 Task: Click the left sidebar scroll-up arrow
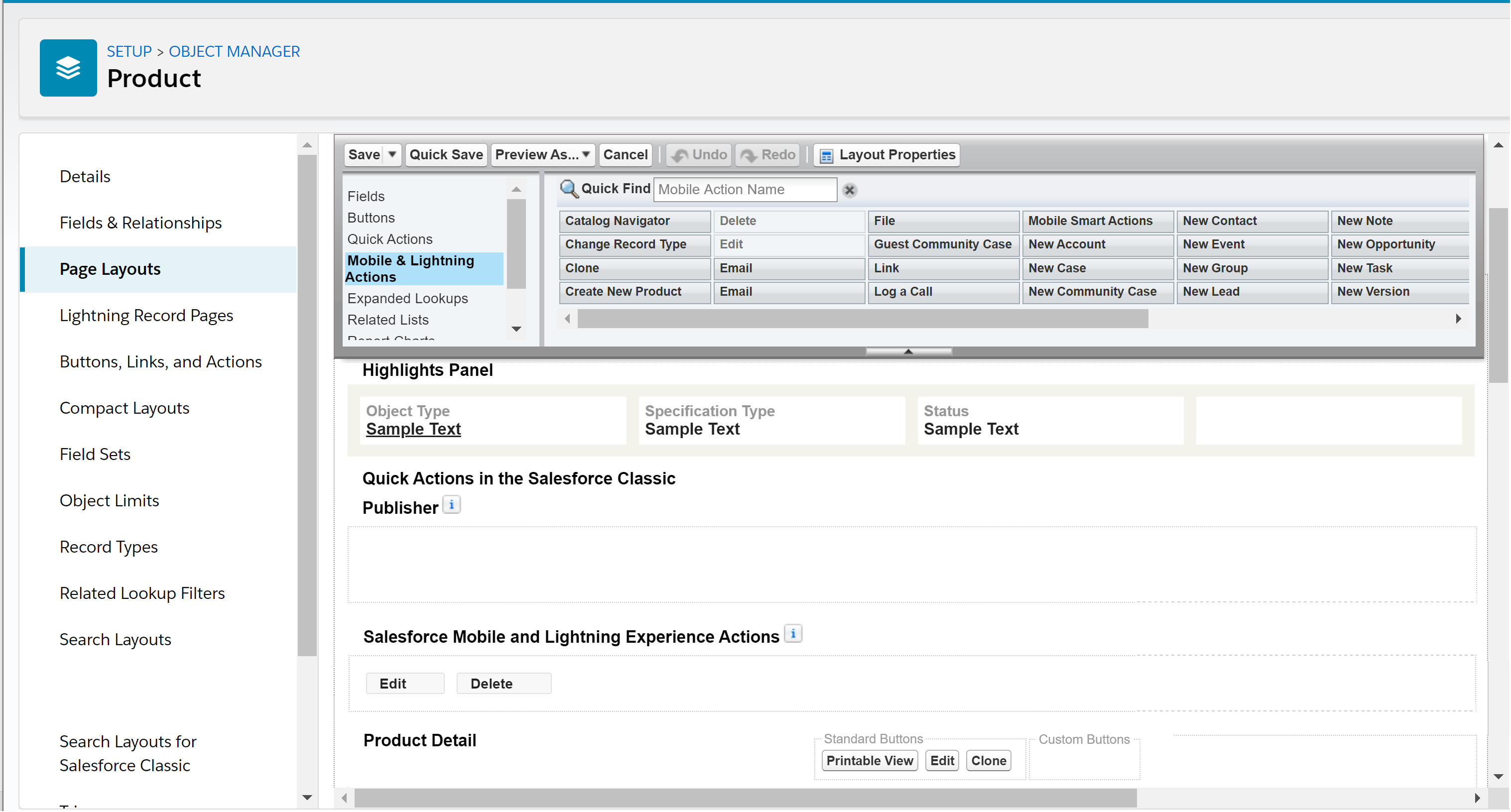pyautogui.click(x=307, y=145)
